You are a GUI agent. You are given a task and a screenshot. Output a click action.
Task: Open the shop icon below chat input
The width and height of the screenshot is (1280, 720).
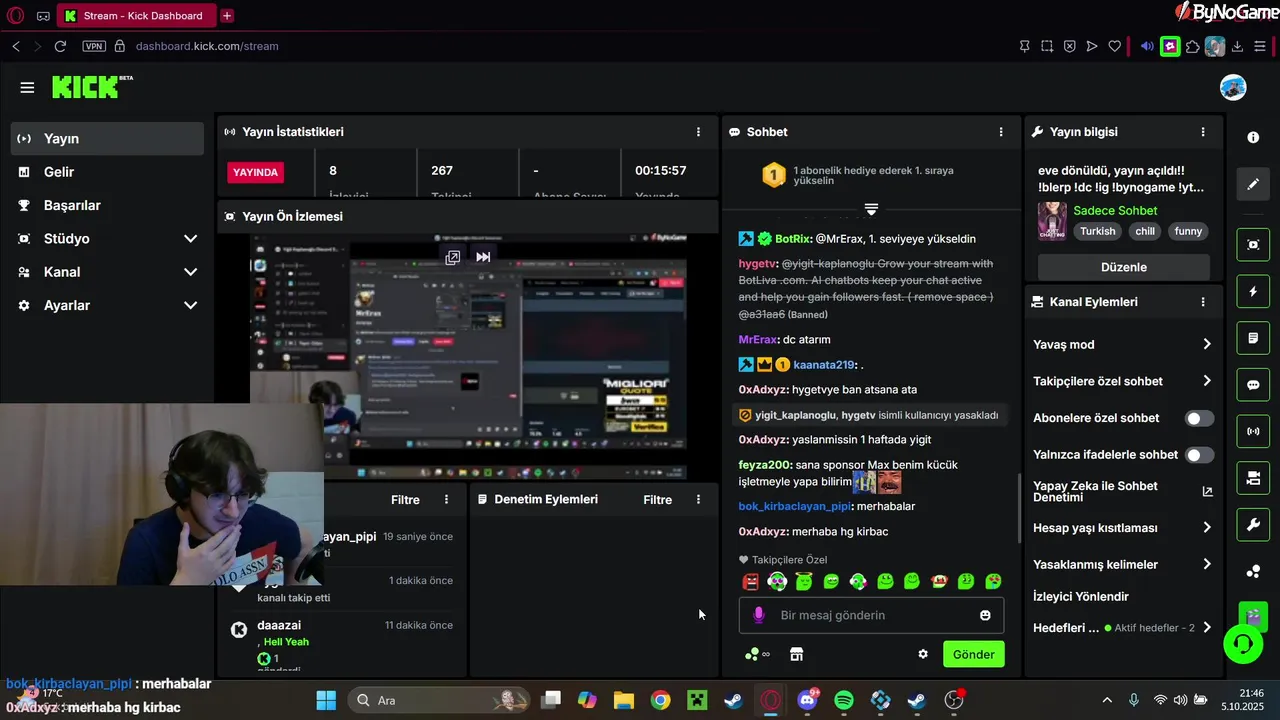click(796, 654)
